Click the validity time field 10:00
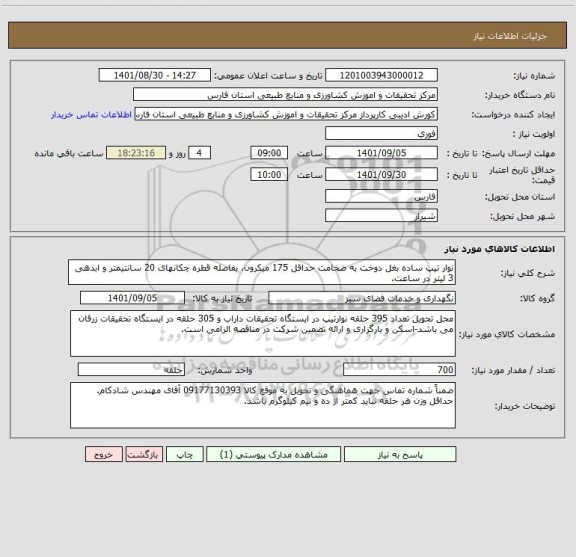 (269, 175)
